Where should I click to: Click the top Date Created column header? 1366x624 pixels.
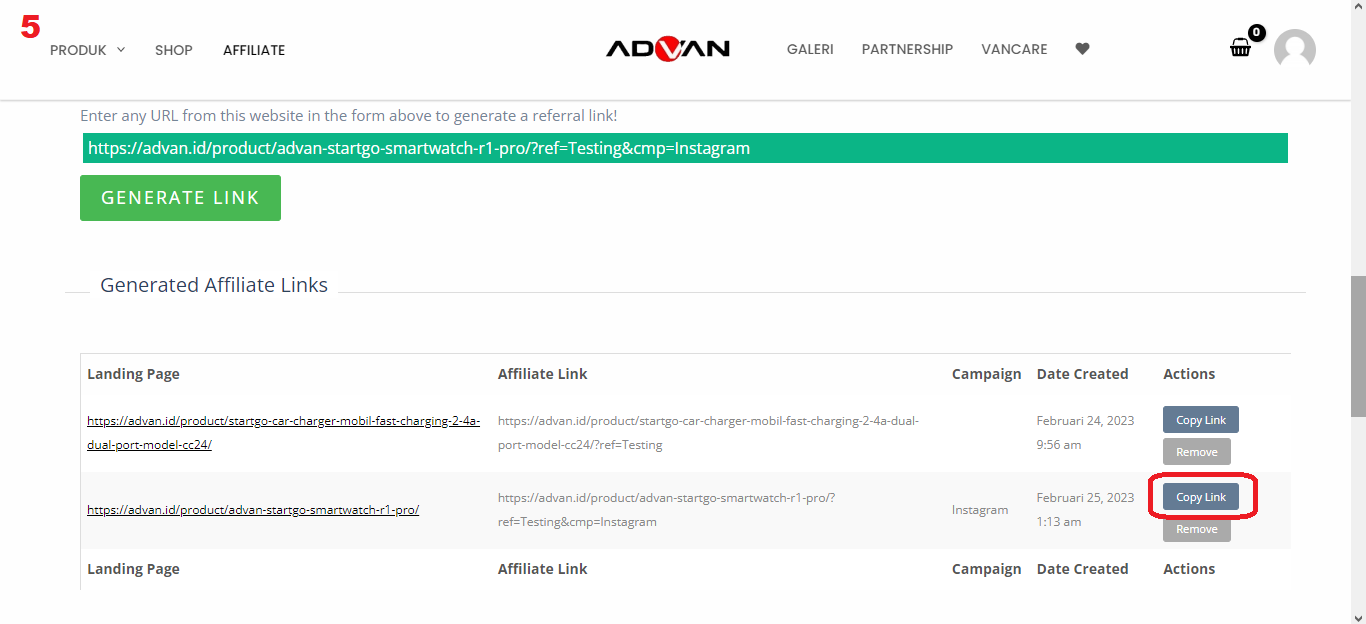click(1082, 374)
